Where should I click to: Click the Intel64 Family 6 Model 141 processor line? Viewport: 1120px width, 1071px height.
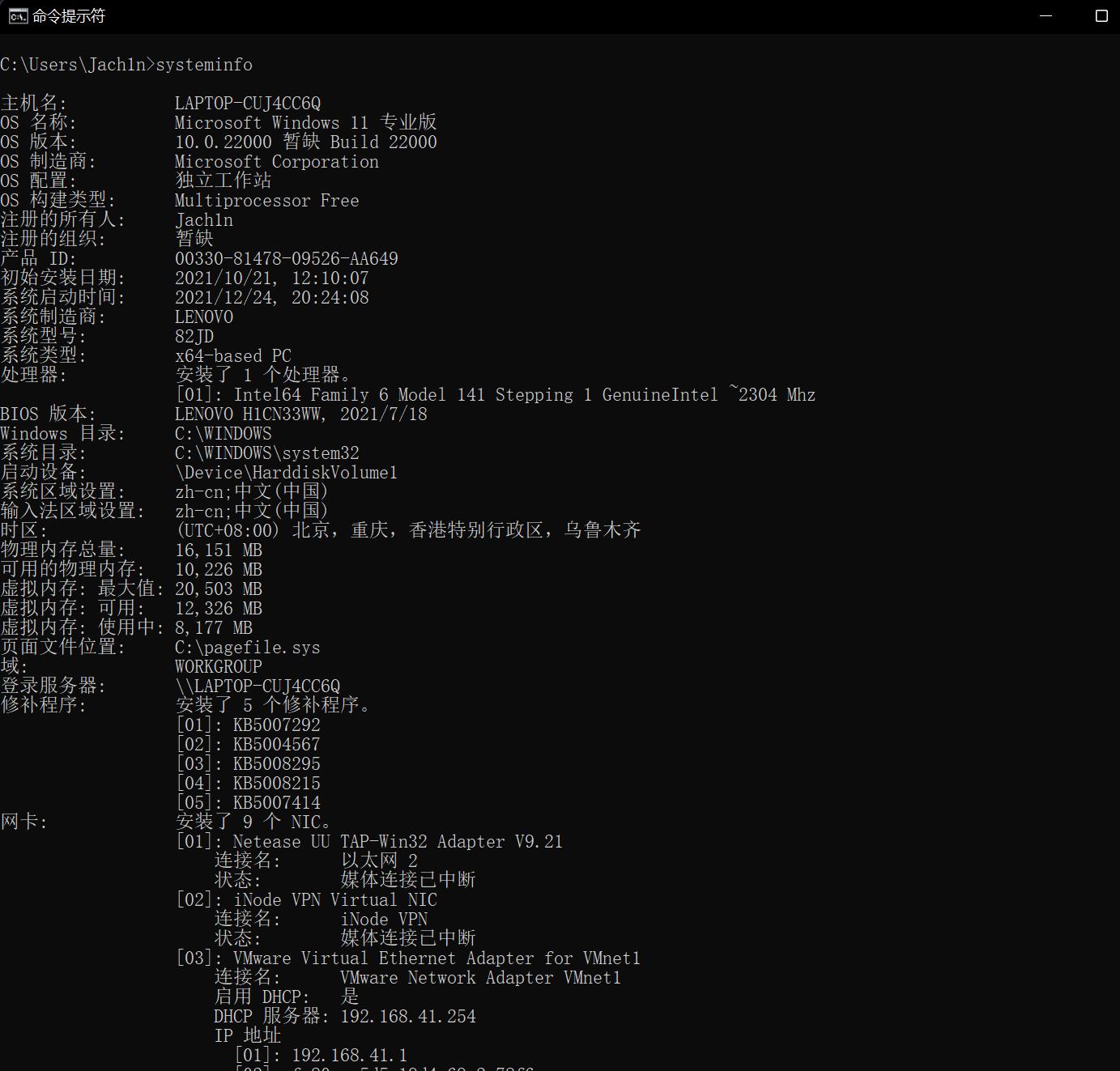(x=496, y=395)
